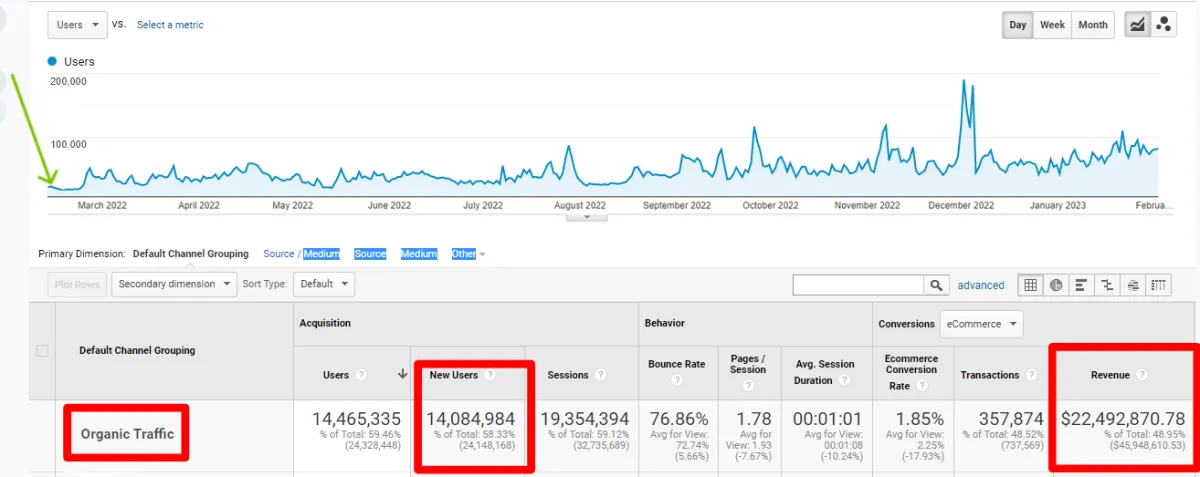Image resolution: width=1200 pixels, height=477 pixels.
Task: Click the Users legend label on chart
Action: click(79, 62)
